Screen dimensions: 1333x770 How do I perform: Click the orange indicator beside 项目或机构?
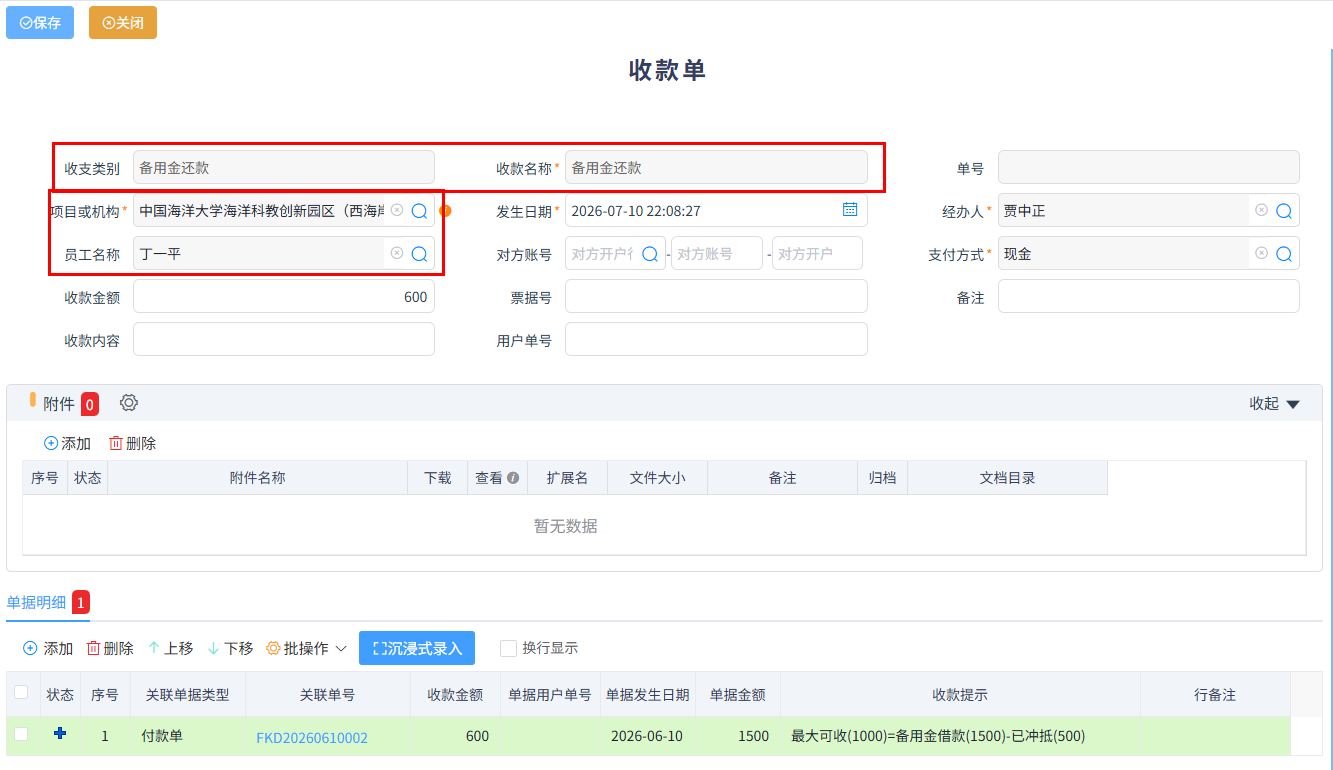point(446,211)
